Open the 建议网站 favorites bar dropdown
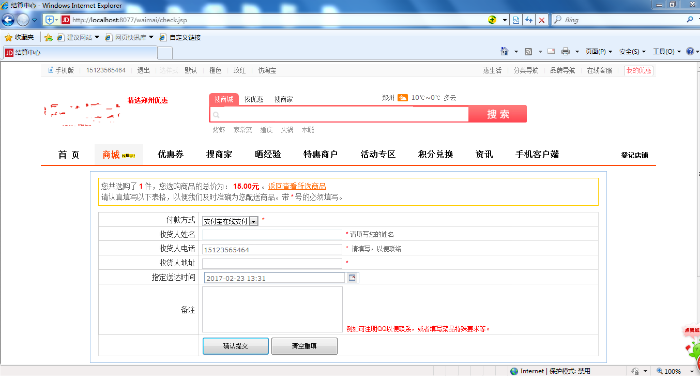 [78, 38]
